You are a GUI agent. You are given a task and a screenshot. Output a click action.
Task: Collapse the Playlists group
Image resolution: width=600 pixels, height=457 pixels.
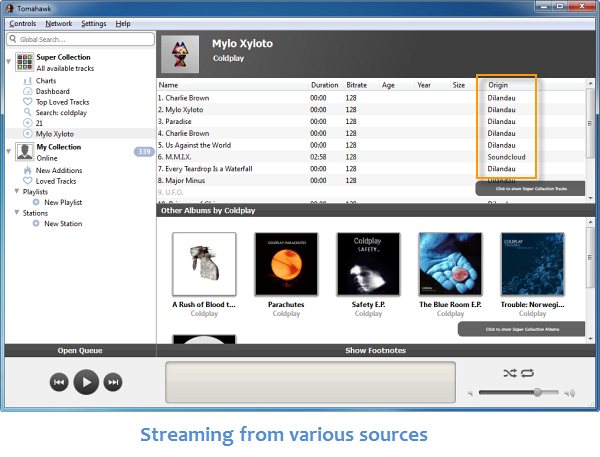[17, 191]
